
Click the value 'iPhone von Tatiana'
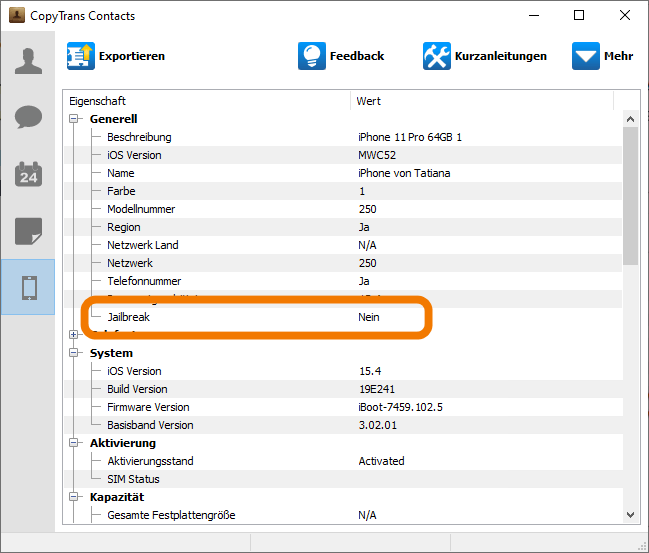(404, 173)
